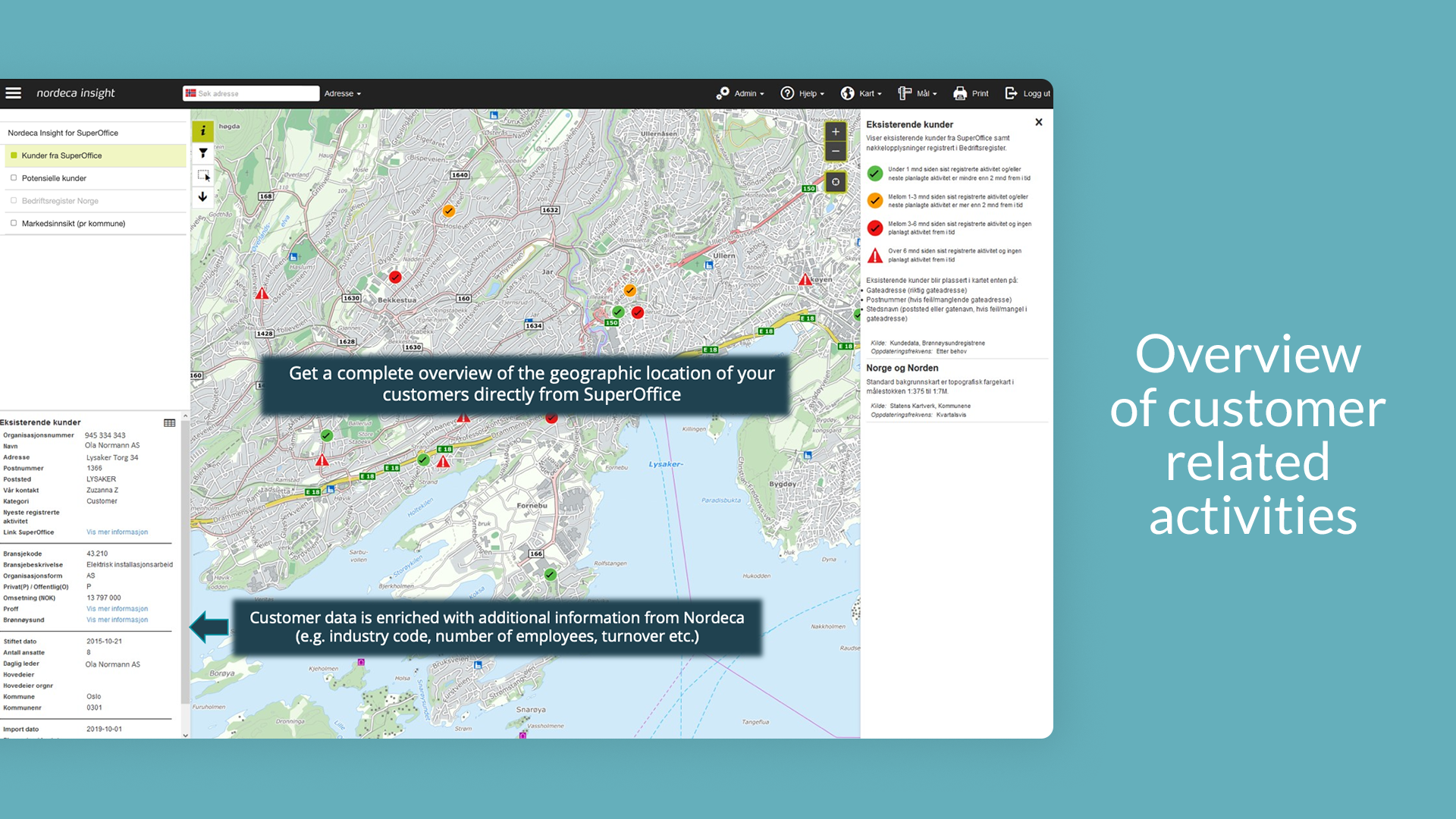Click the green marker beside road 150

[x=618, y=312]
